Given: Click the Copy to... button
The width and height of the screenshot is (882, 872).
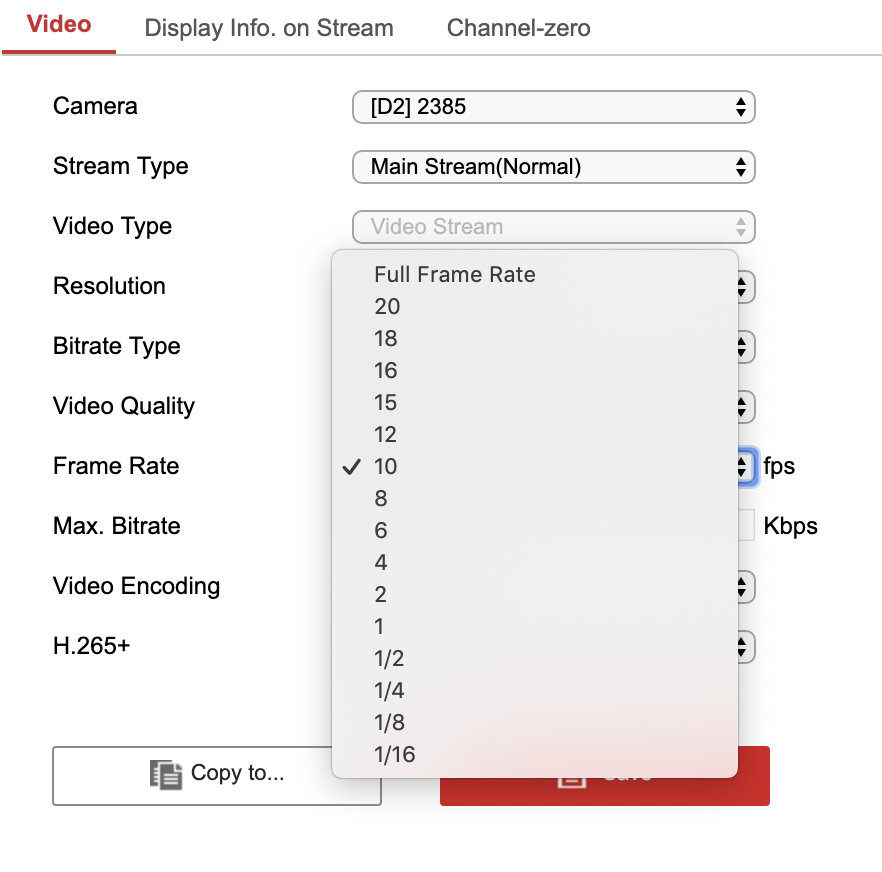Looking at the screenshot, I should point(216,776).
